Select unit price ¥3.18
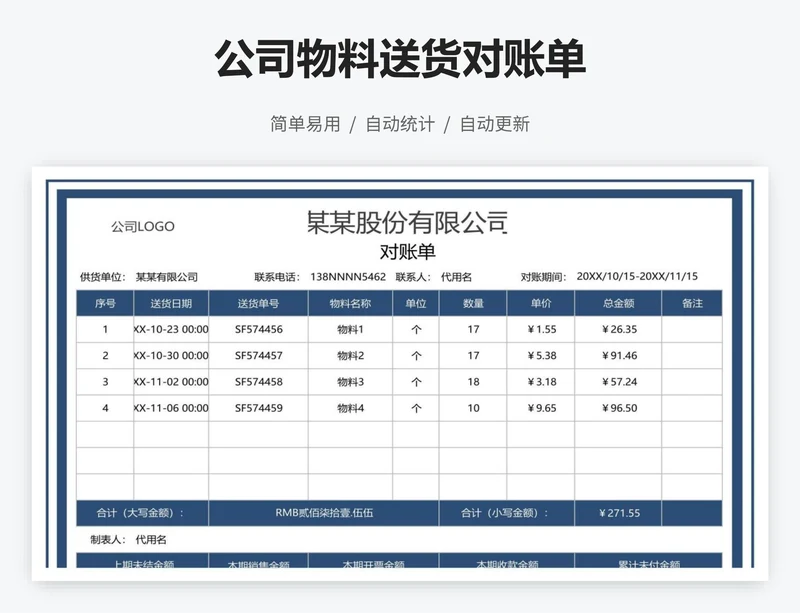The image size is (800, 613). point(541,382)
